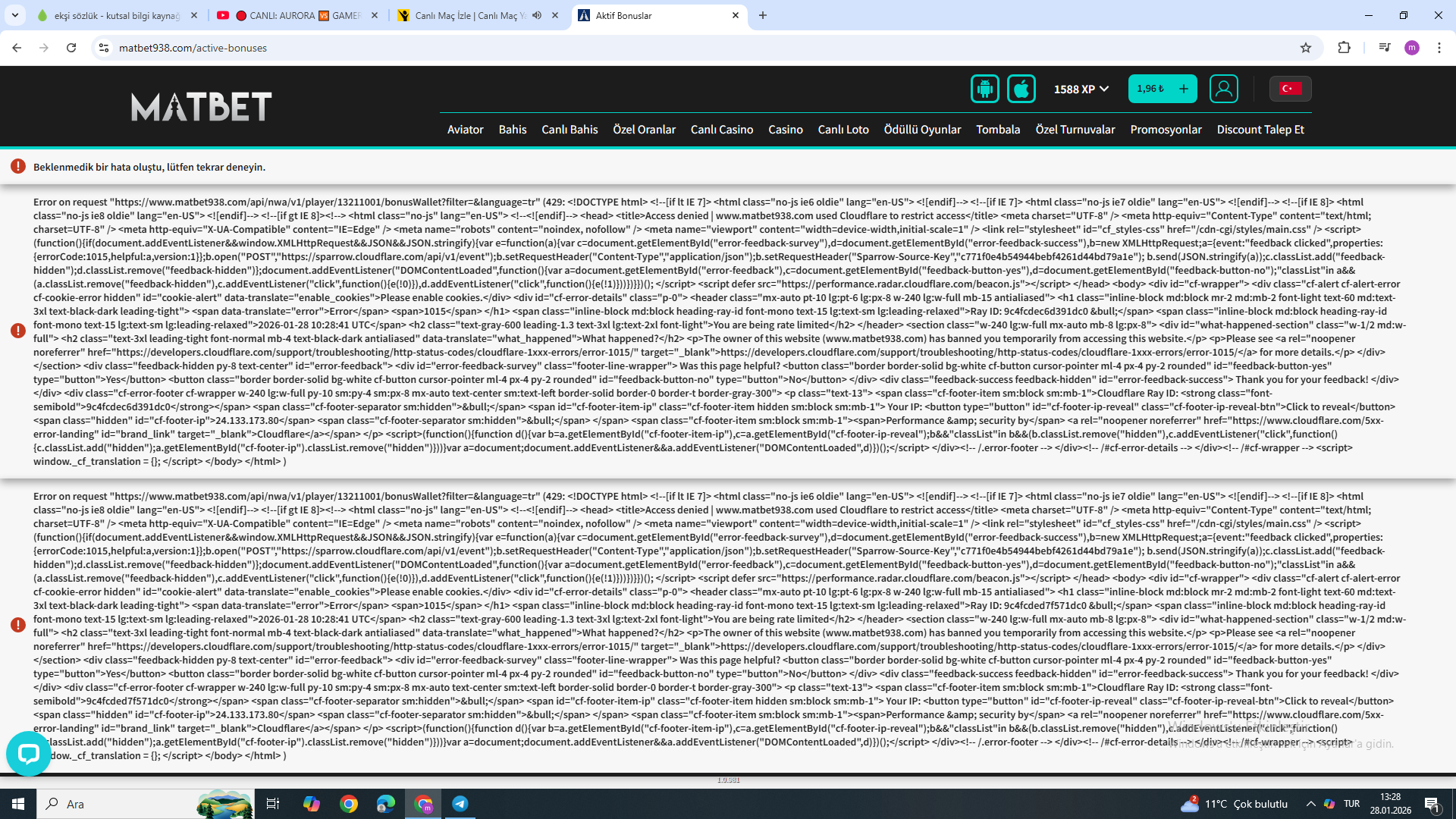Click the 'Beklenmedik bir hata oluştu' error message
Screen dimensions: 1456x819
[x=149, y=167]
